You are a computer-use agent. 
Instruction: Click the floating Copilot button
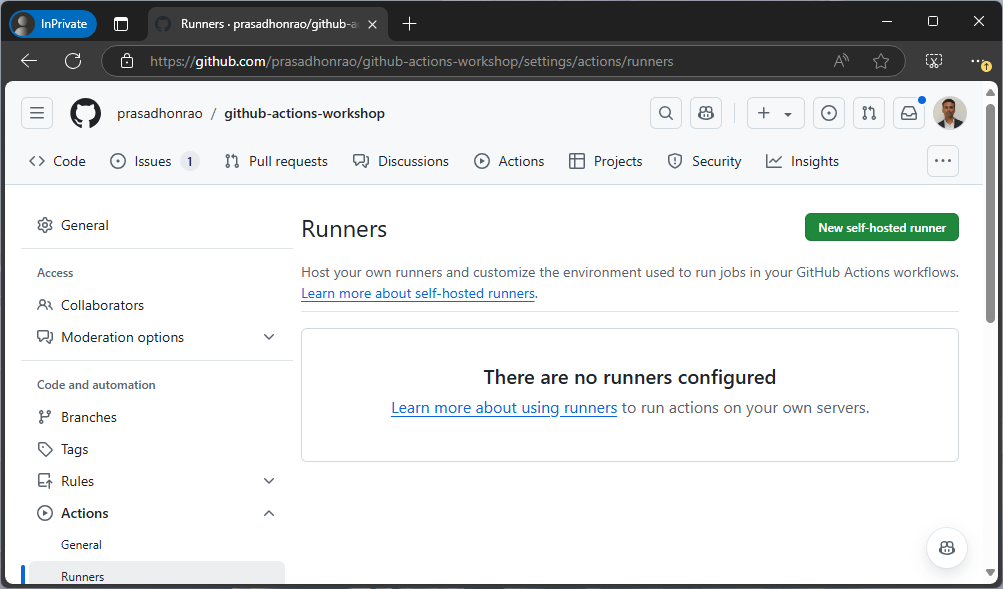947,548
